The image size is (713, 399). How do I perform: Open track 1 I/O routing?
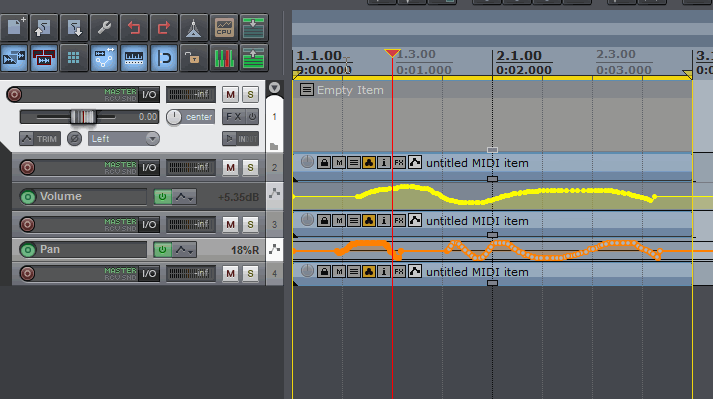[149, 95]
